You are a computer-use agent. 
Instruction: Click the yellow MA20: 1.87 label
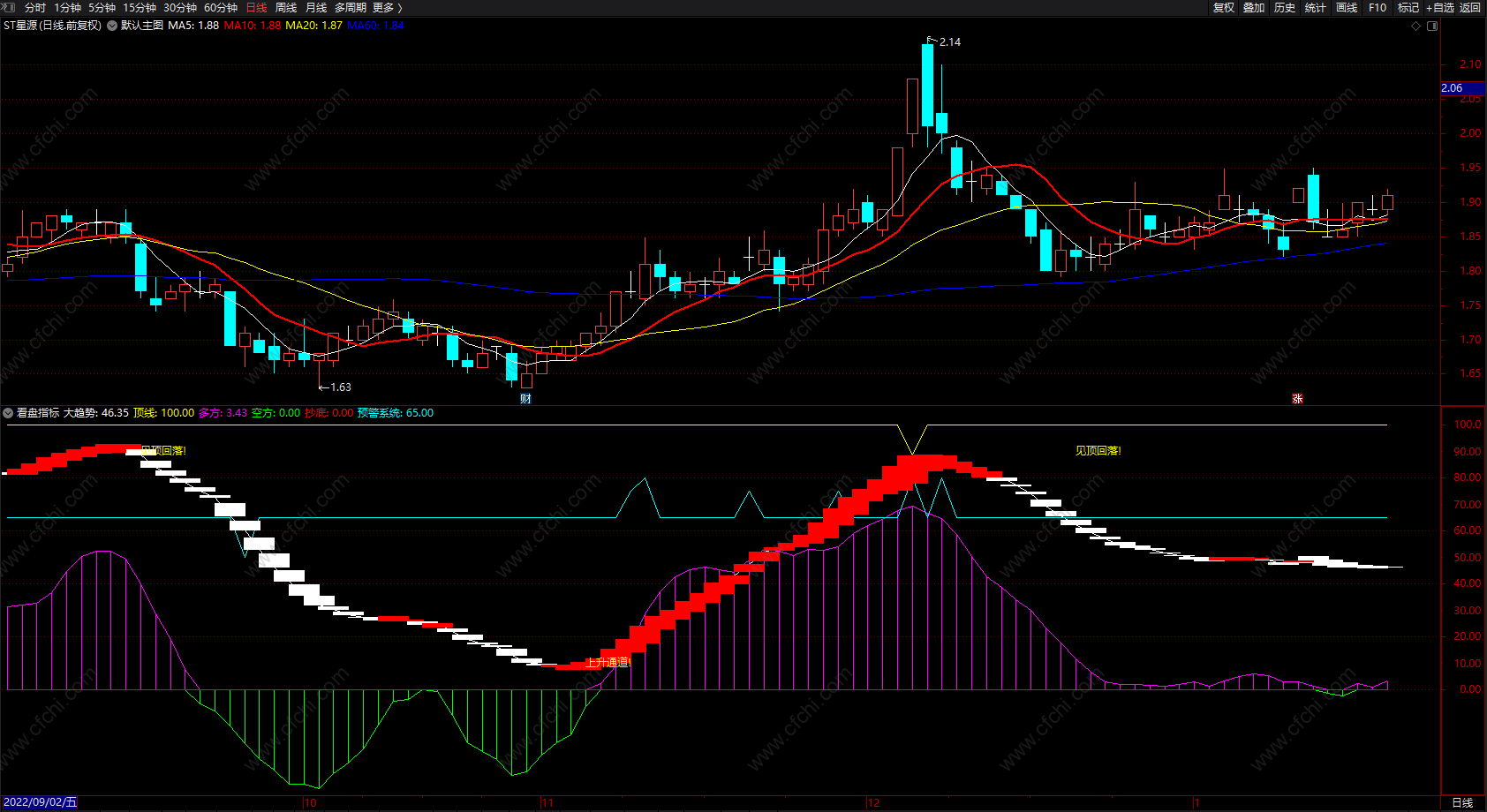(x=313, y=26)
